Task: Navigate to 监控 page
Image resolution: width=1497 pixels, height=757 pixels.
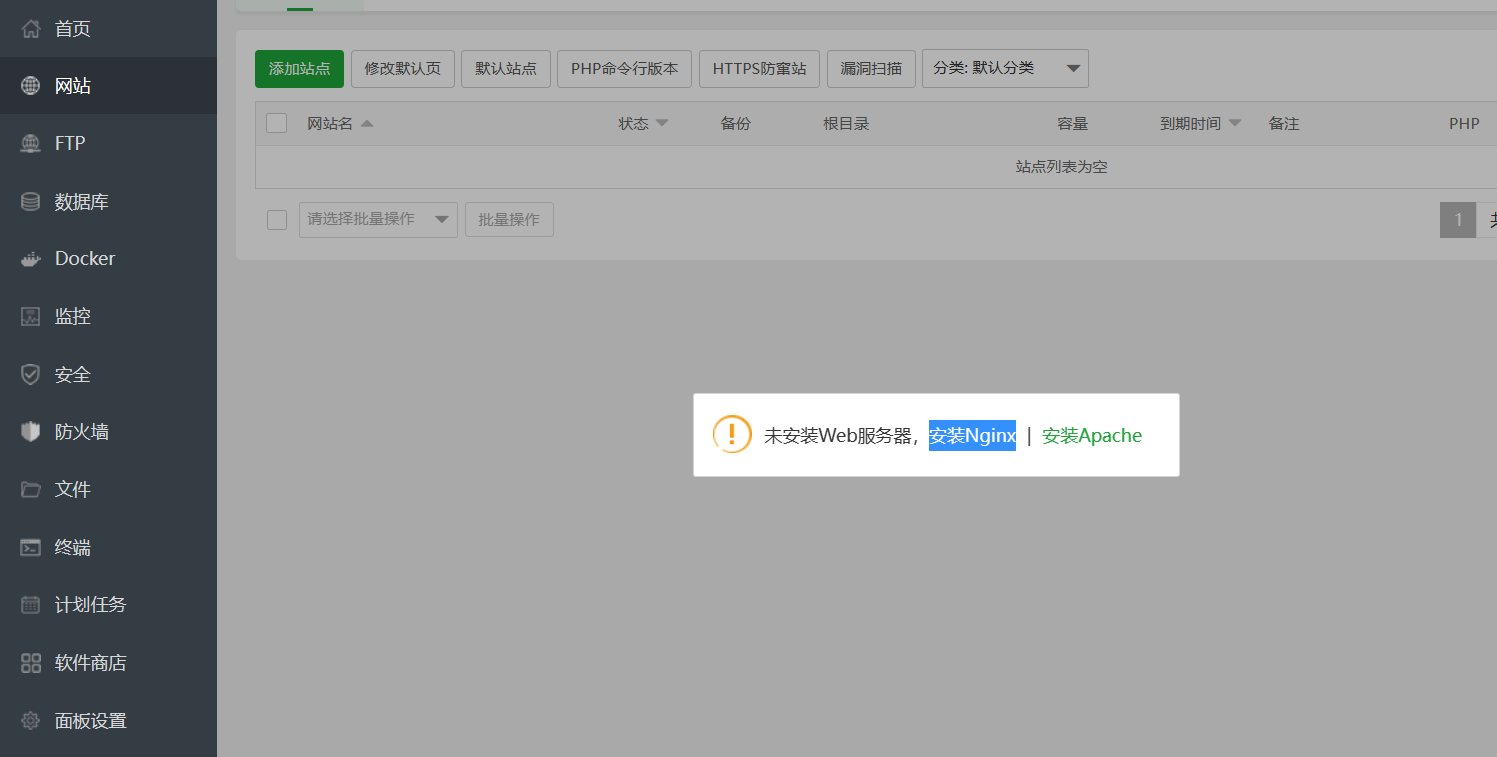Action: [108, 317]
